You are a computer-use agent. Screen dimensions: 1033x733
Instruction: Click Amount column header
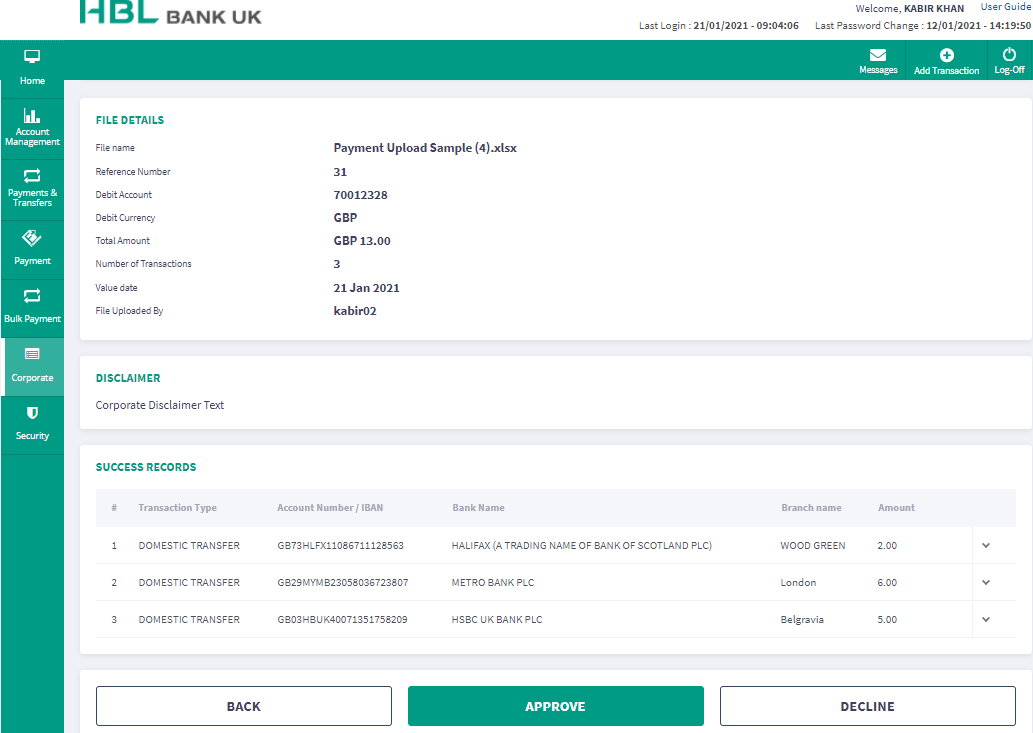pyautogui.click(x=896, y=508)
